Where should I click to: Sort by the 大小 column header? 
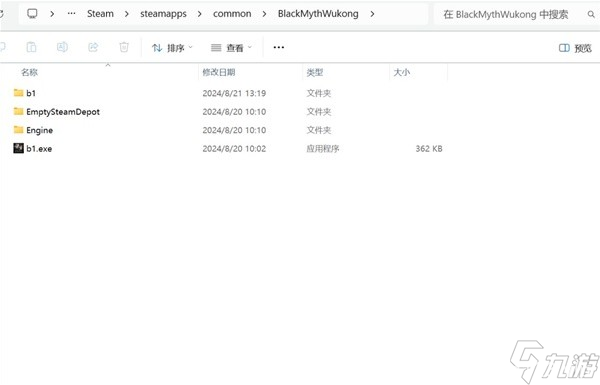401,72
